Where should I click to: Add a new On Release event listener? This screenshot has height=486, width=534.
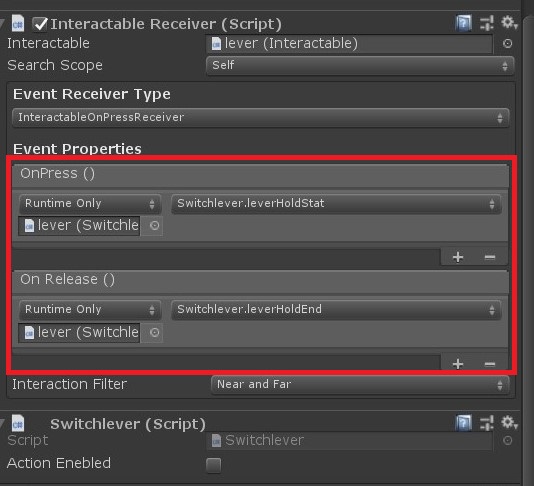tap(458, 364)
